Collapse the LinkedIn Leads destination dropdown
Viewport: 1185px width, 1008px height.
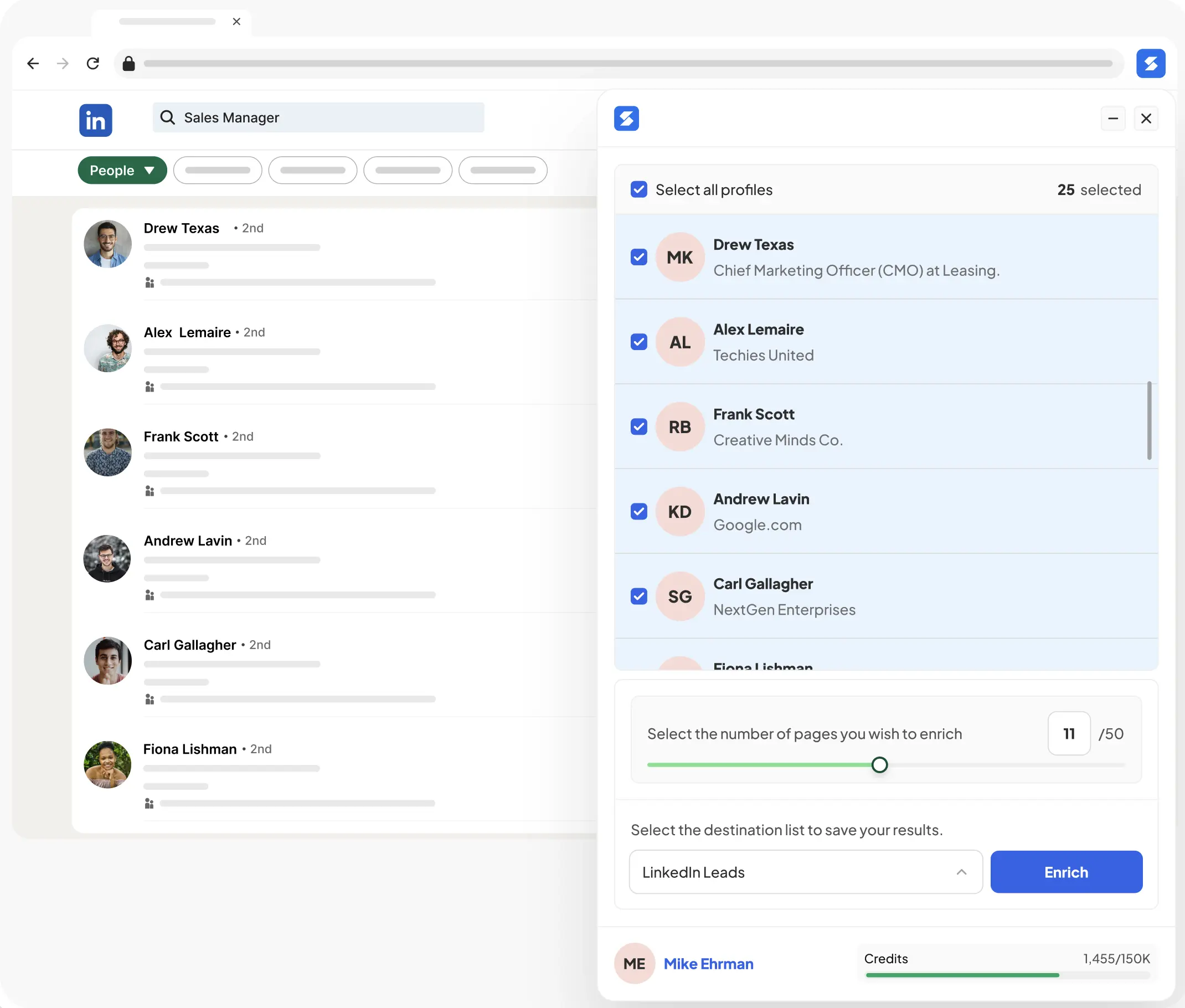pos(962,872)
